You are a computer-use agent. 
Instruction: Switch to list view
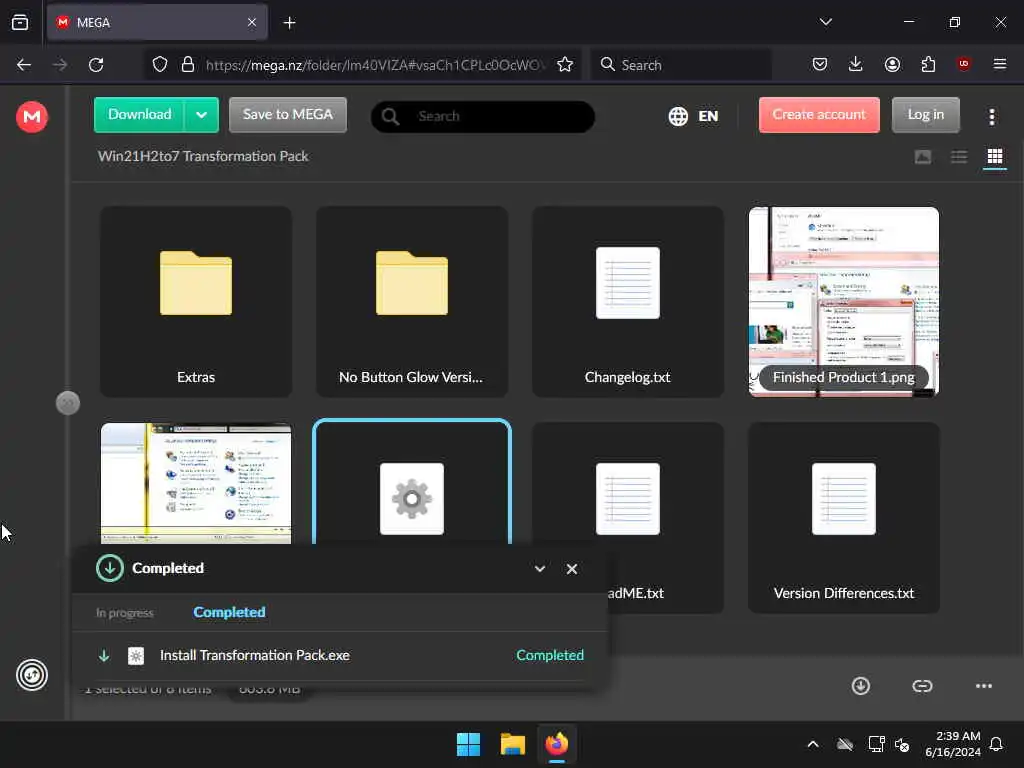click(958, 157)
